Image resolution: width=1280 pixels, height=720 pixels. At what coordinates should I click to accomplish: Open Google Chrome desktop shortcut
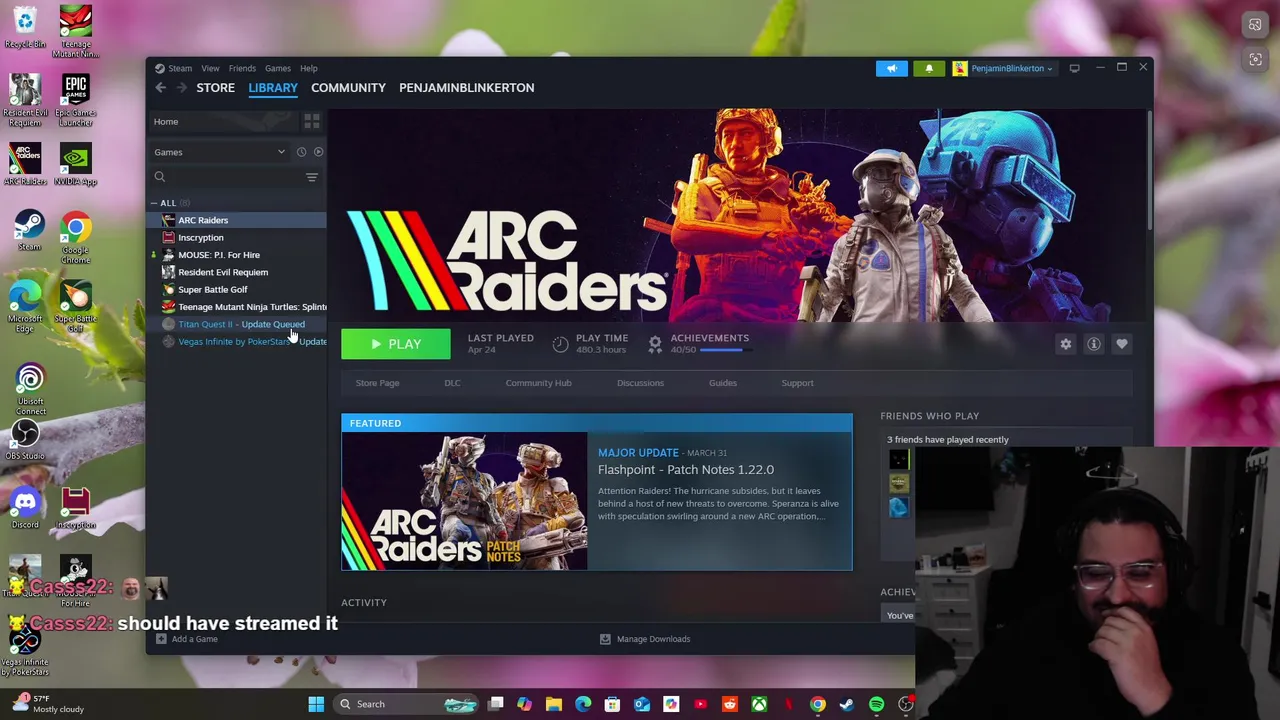75,236
